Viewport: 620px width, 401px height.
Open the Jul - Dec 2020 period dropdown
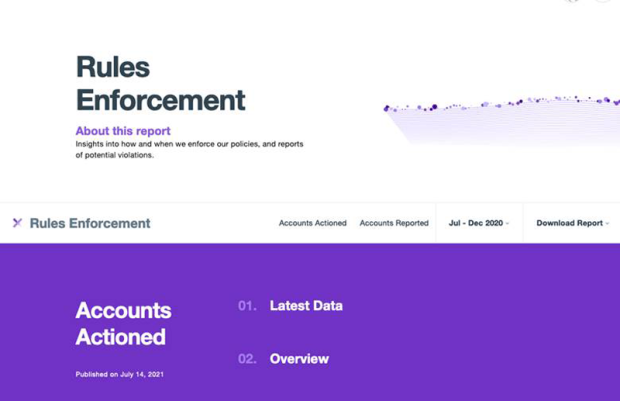click(477, 223)
